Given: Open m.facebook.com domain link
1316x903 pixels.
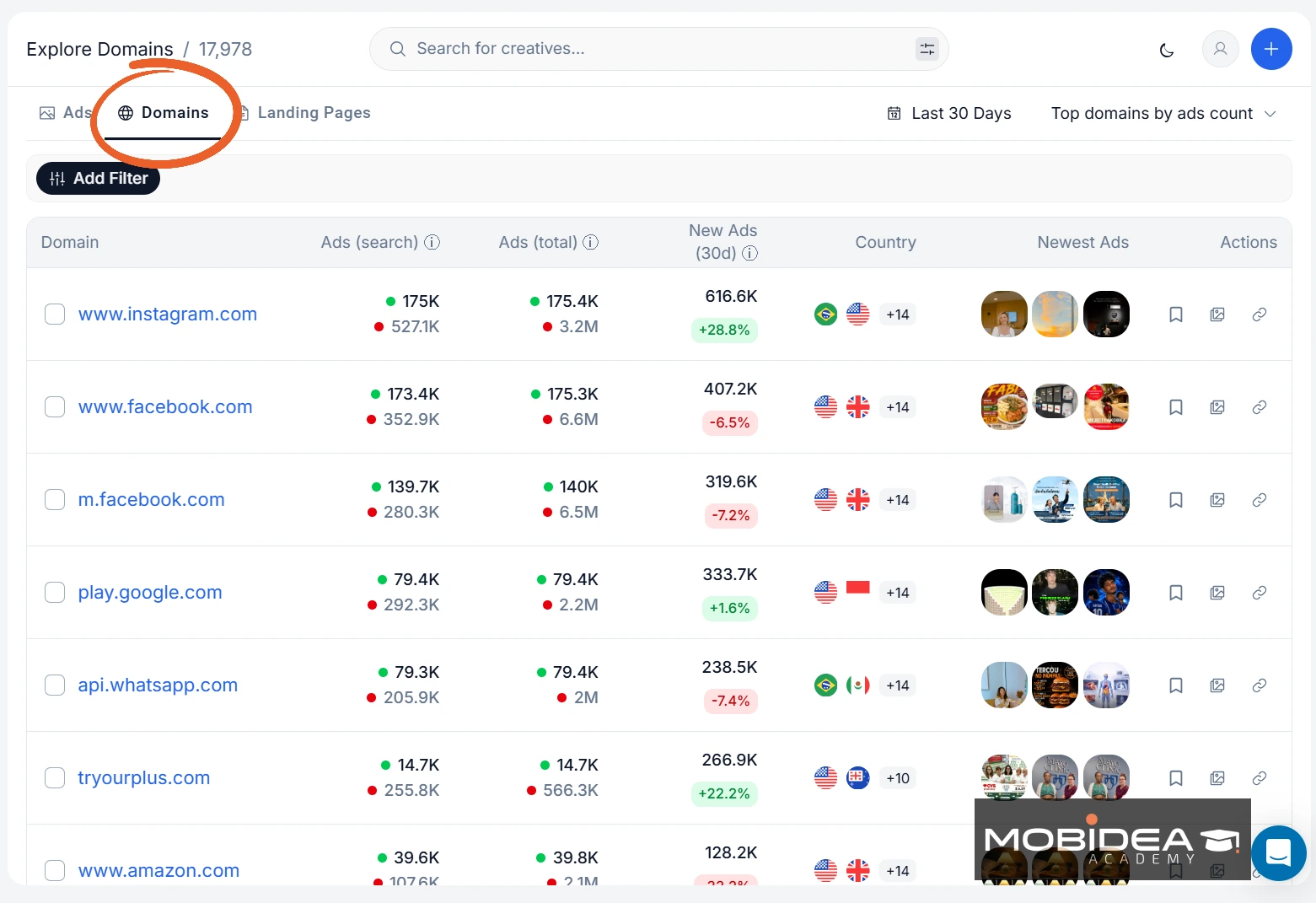Looking at the screenshot, I should pyautogui.click(x=152, y=500).
